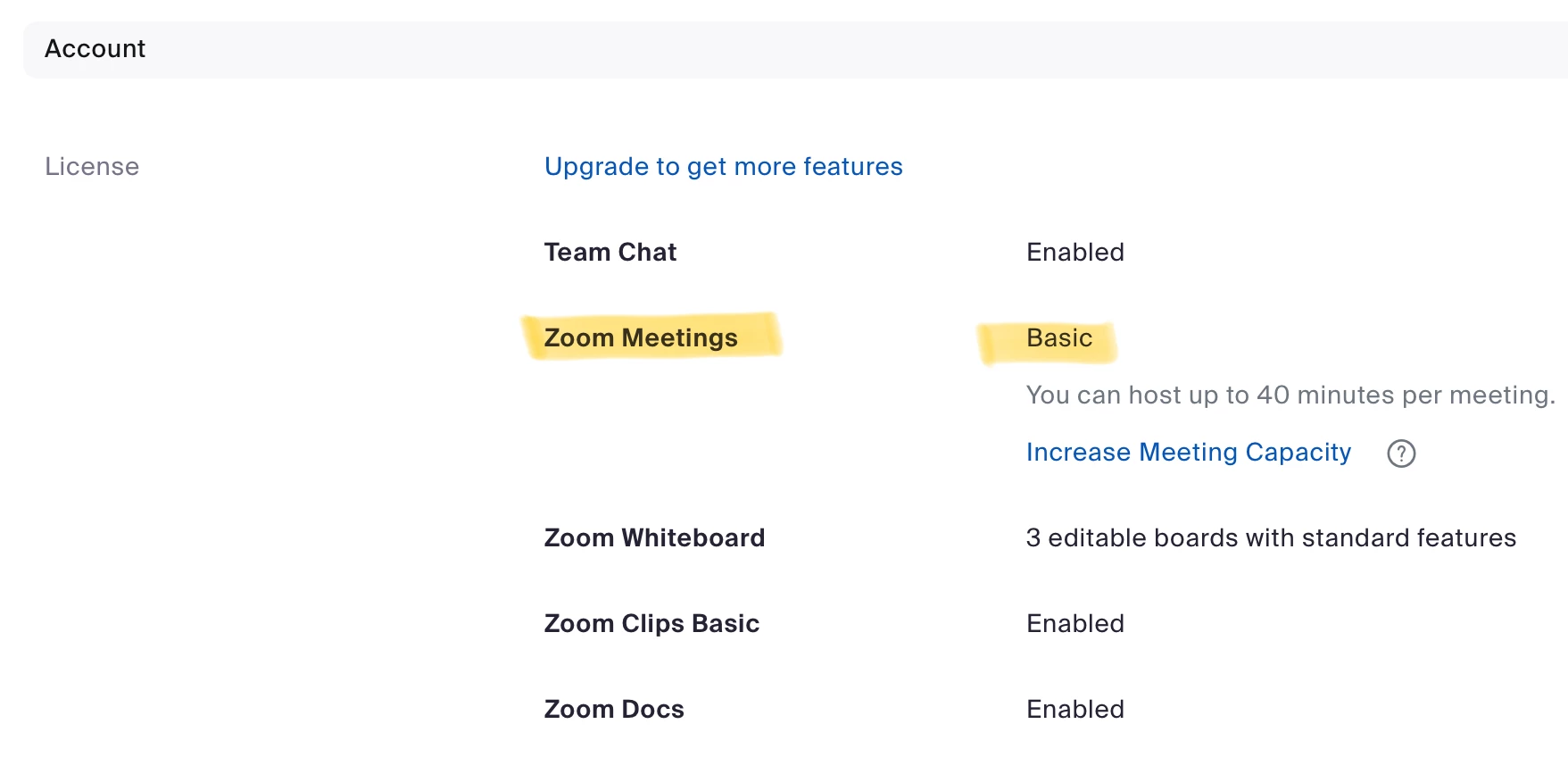Click the 40 minutes per meeting note
1568x774 pixels.
click(x=1290, y=395)
